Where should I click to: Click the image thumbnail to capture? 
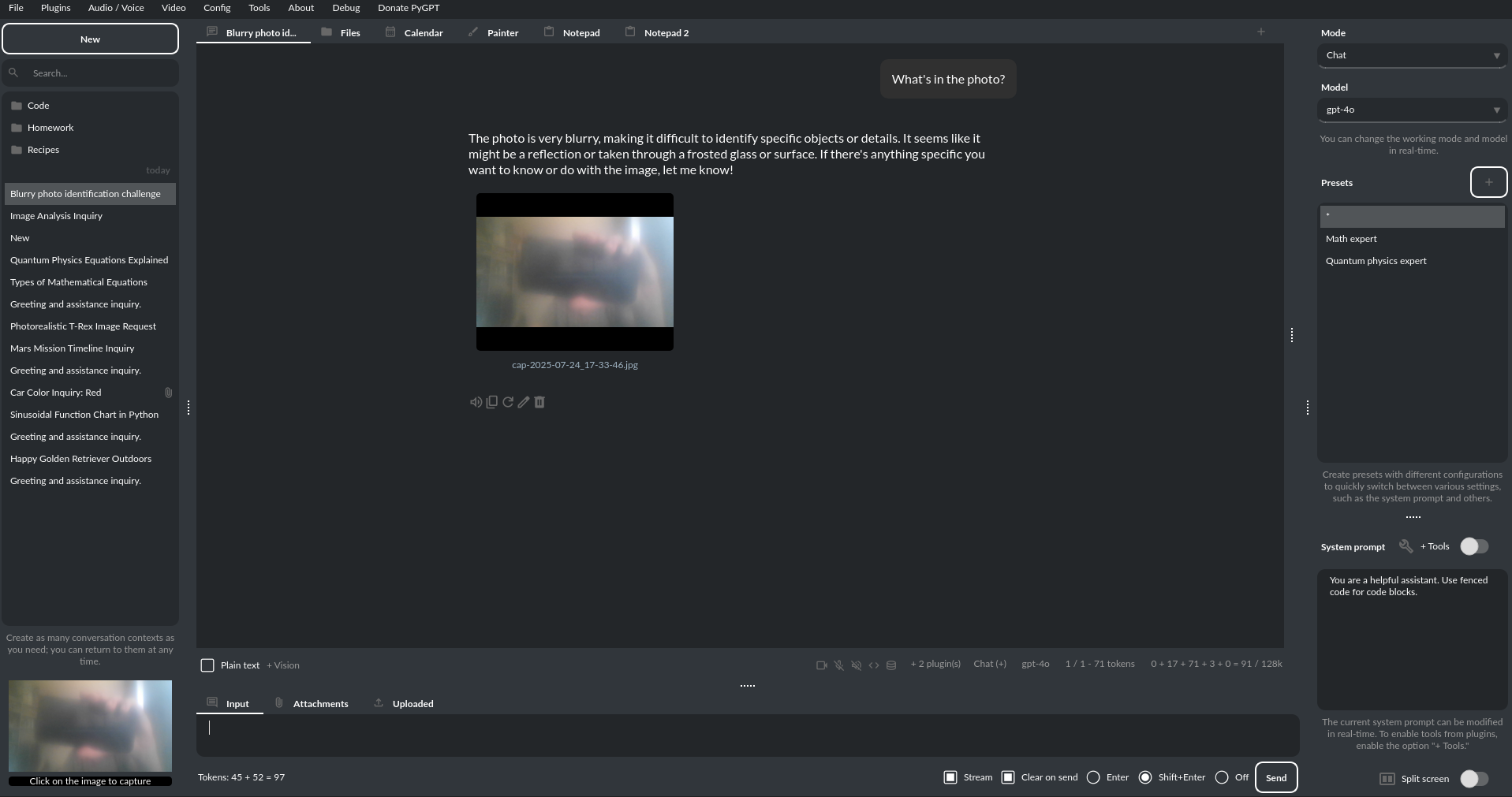click(90, 726)
